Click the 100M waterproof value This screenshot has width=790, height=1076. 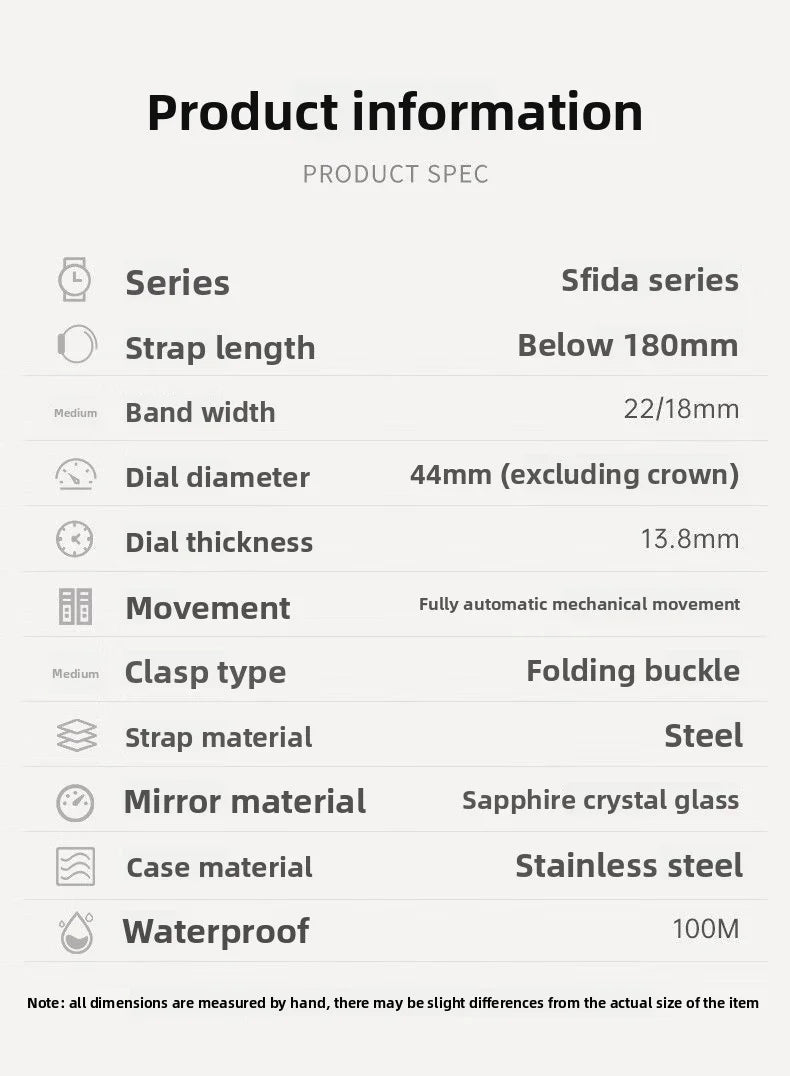tap(706, 929)
